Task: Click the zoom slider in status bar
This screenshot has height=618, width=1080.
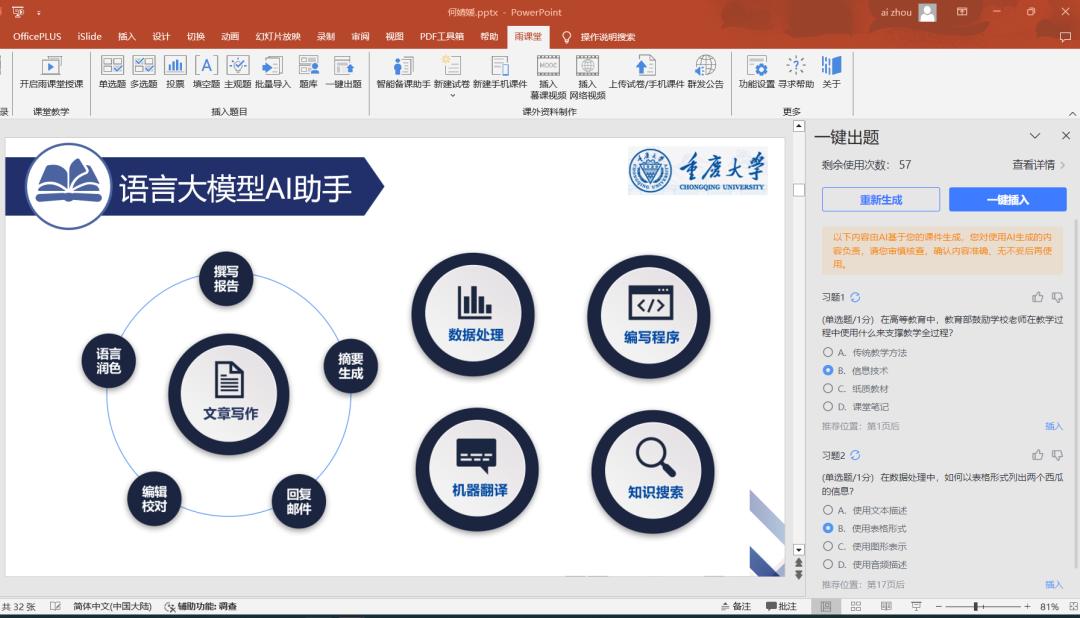Action: click(x=976, y=607)
